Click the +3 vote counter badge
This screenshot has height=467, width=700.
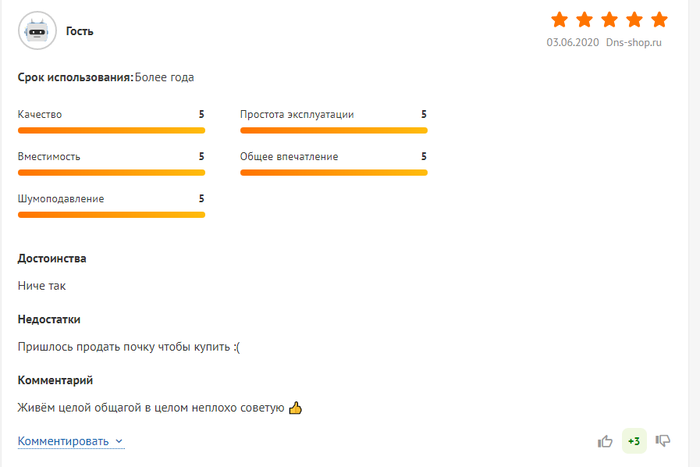pos(634,441)
